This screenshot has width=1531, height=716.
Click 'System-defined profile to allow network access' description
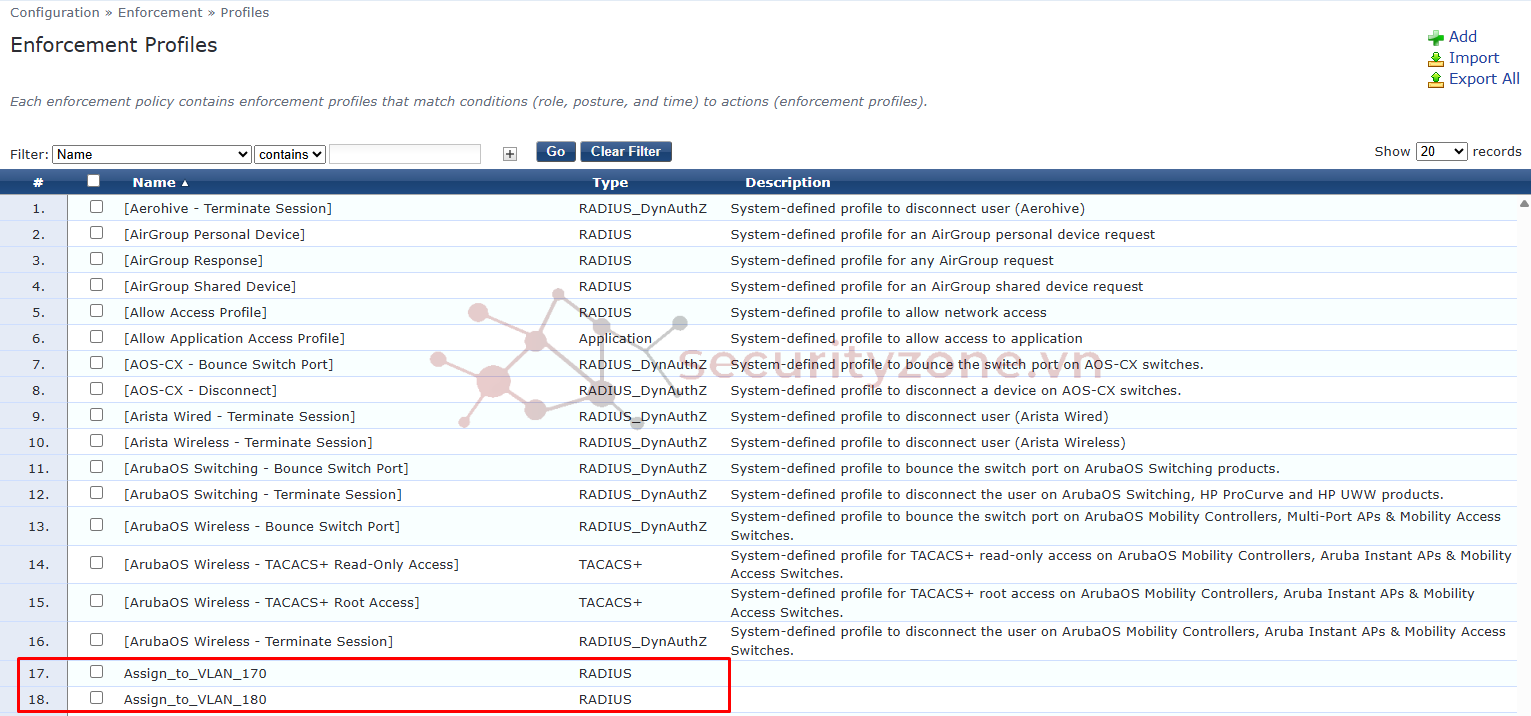tap(888, 313)
